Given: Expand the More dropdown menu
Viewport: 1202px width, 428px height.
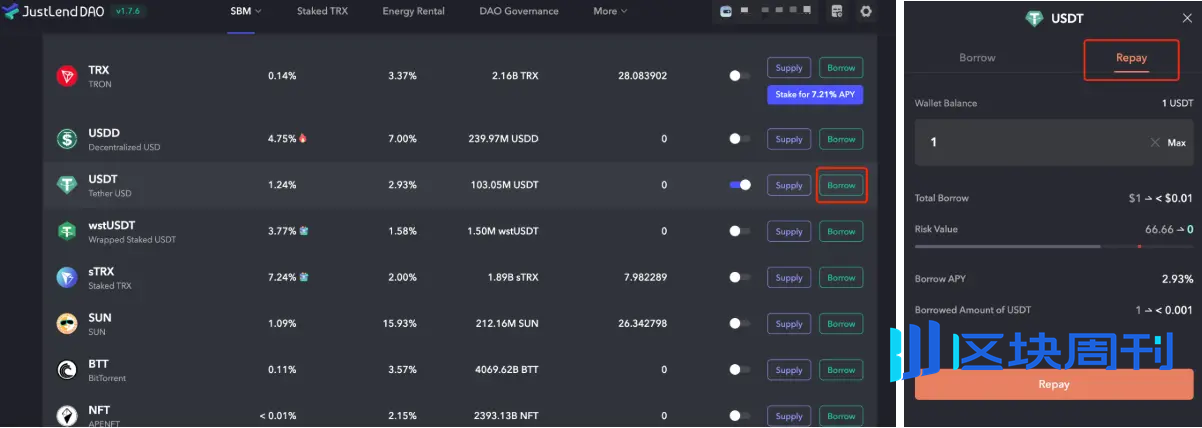Looking at the screenshot, I should point(610,11).
